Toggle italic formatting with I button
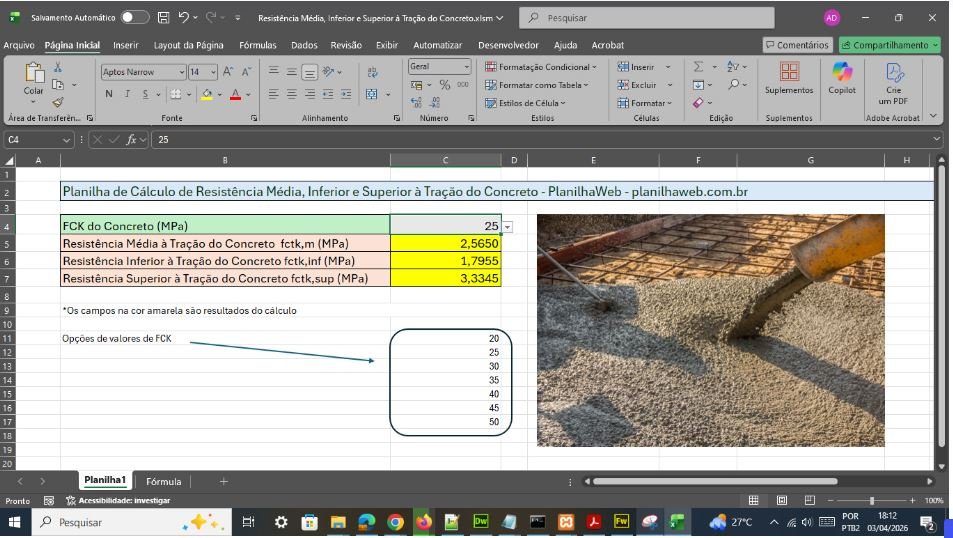Screen dimensions: 953x538 [127, 94]
